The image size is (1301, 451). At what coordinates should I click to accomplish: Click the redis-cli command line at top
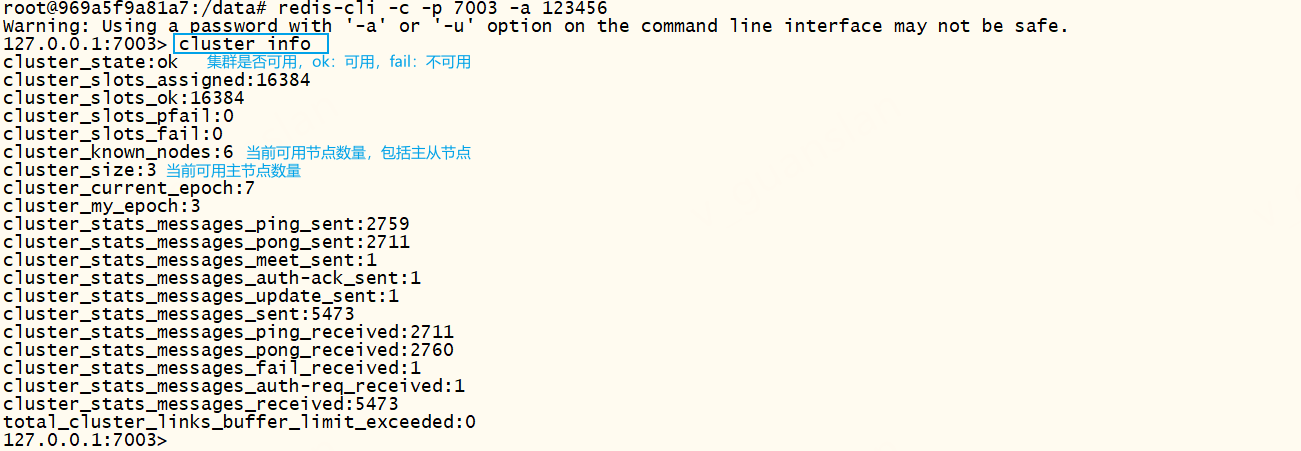(305, 8)
